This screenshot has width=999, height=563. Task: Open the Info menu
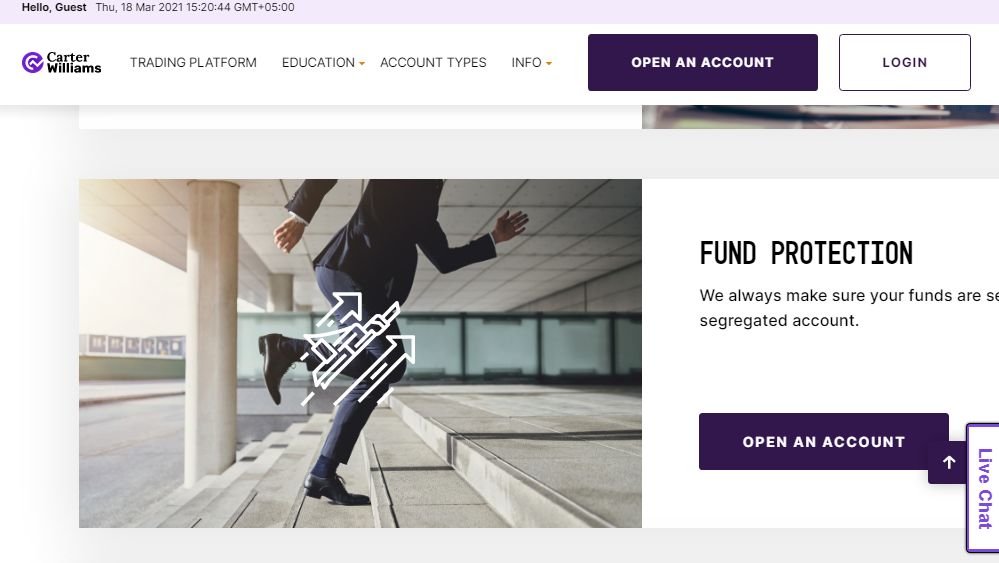tap(526, 62)
